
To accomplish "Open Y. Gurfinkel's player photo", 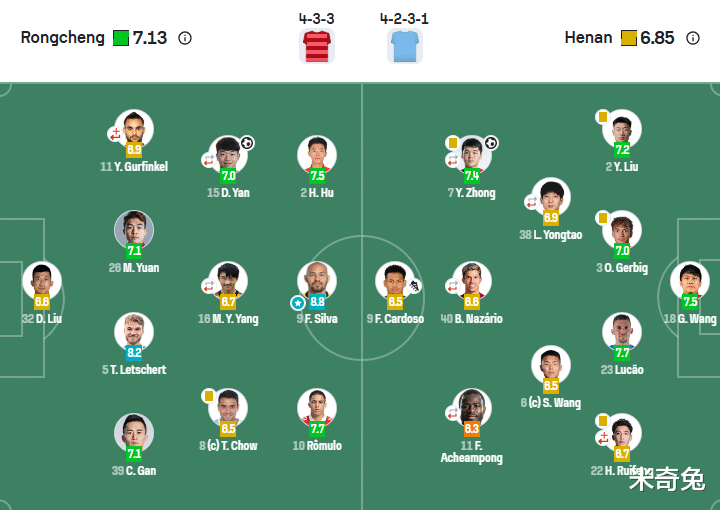I will [x=134, y=128].
